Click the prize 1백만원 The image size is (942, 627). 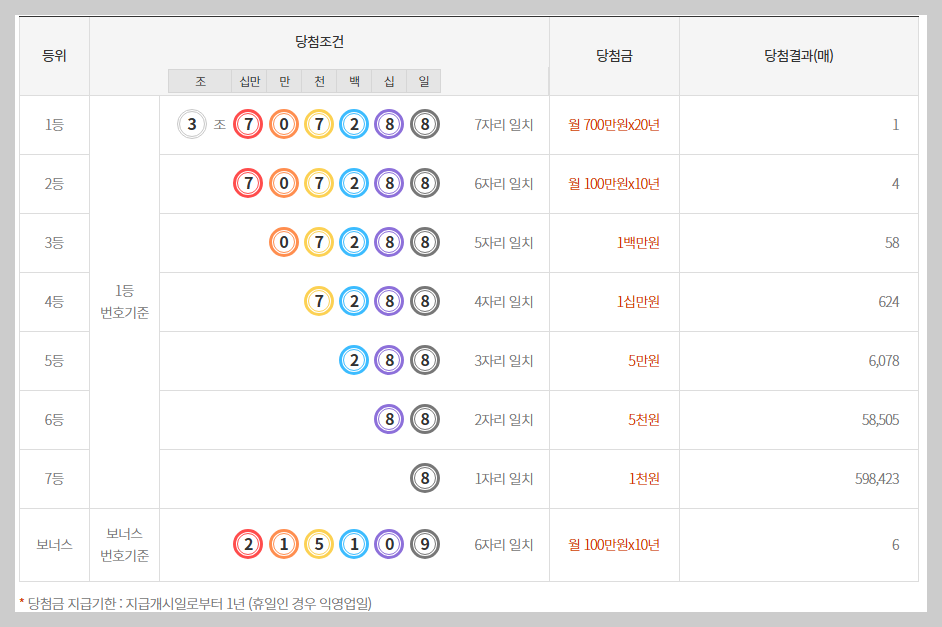coord(638,243)
